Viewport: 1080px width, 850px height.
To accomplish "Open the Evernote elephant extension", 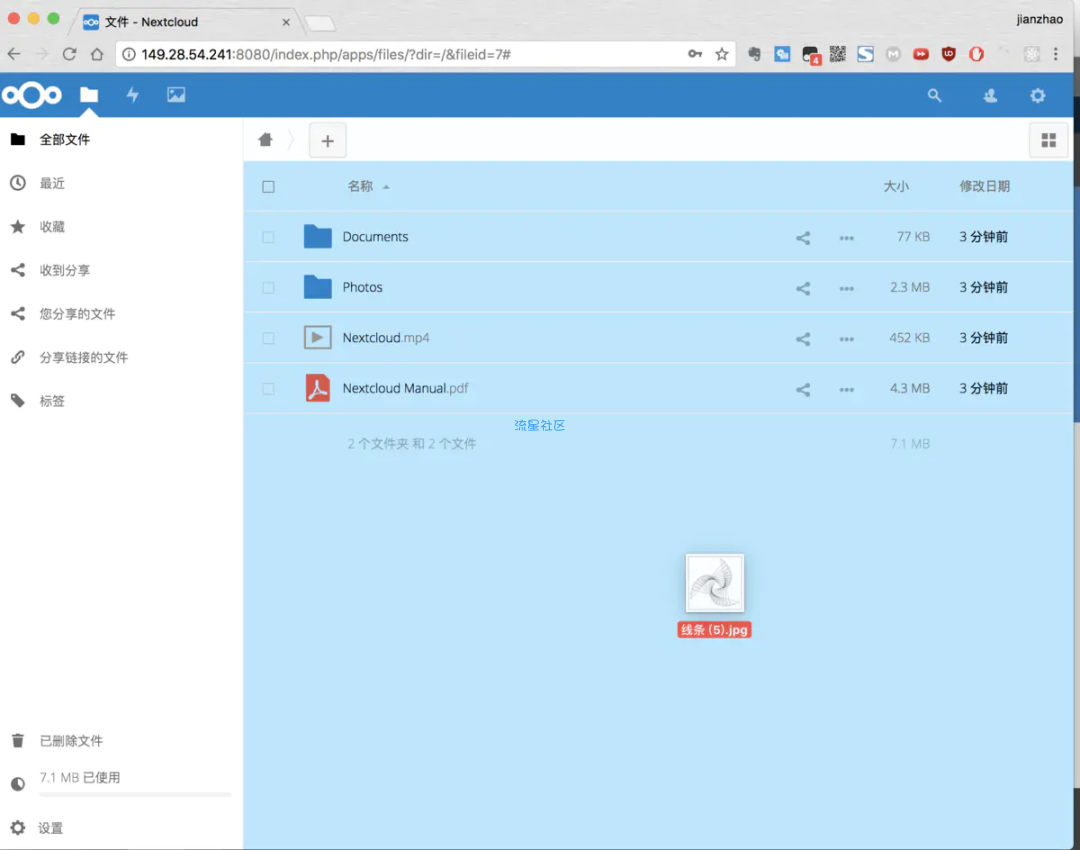I will click(x=754, y=54).
